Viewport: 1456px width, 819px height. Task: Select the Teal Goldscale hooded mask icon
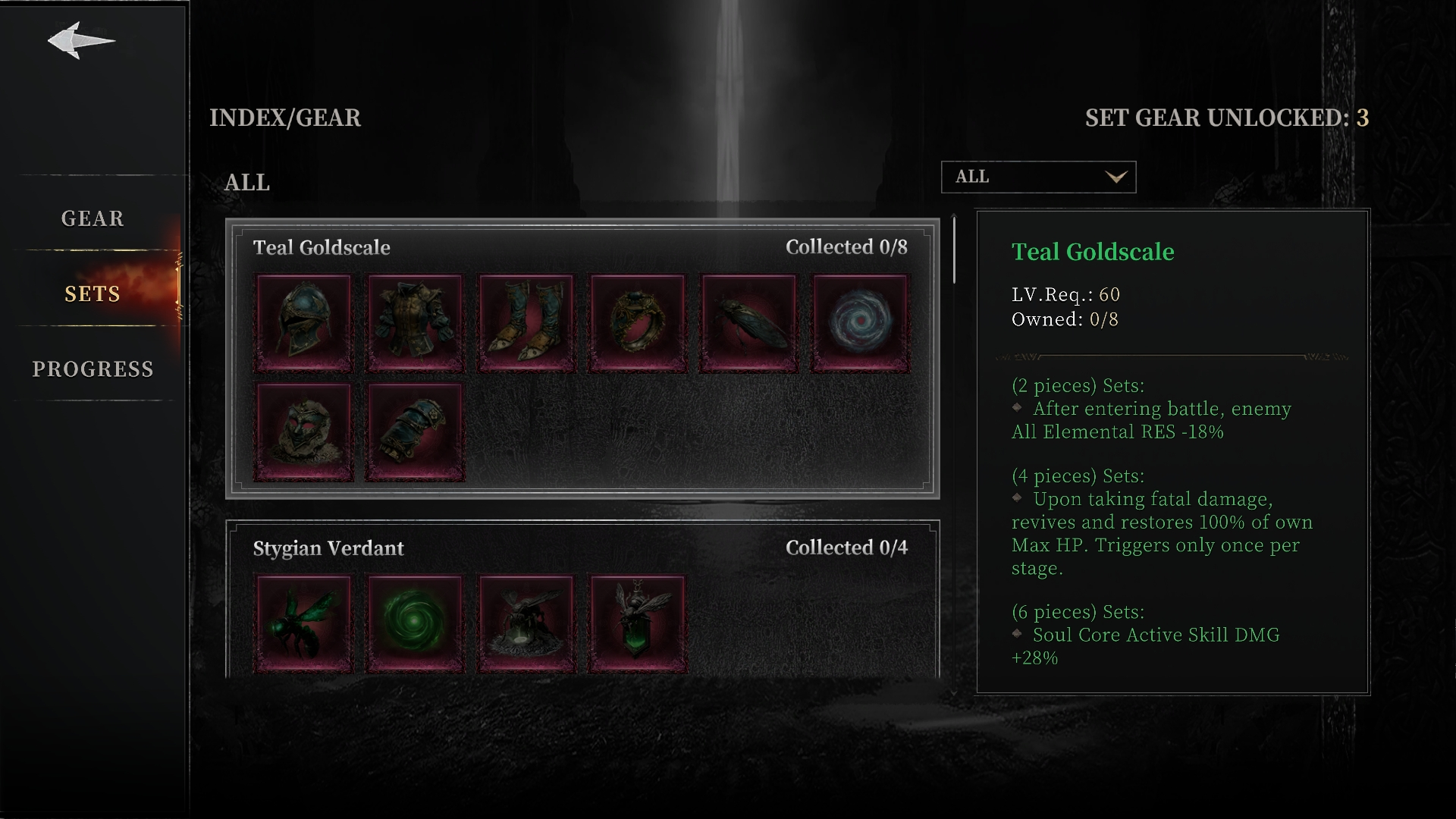[x=303, y=432]
